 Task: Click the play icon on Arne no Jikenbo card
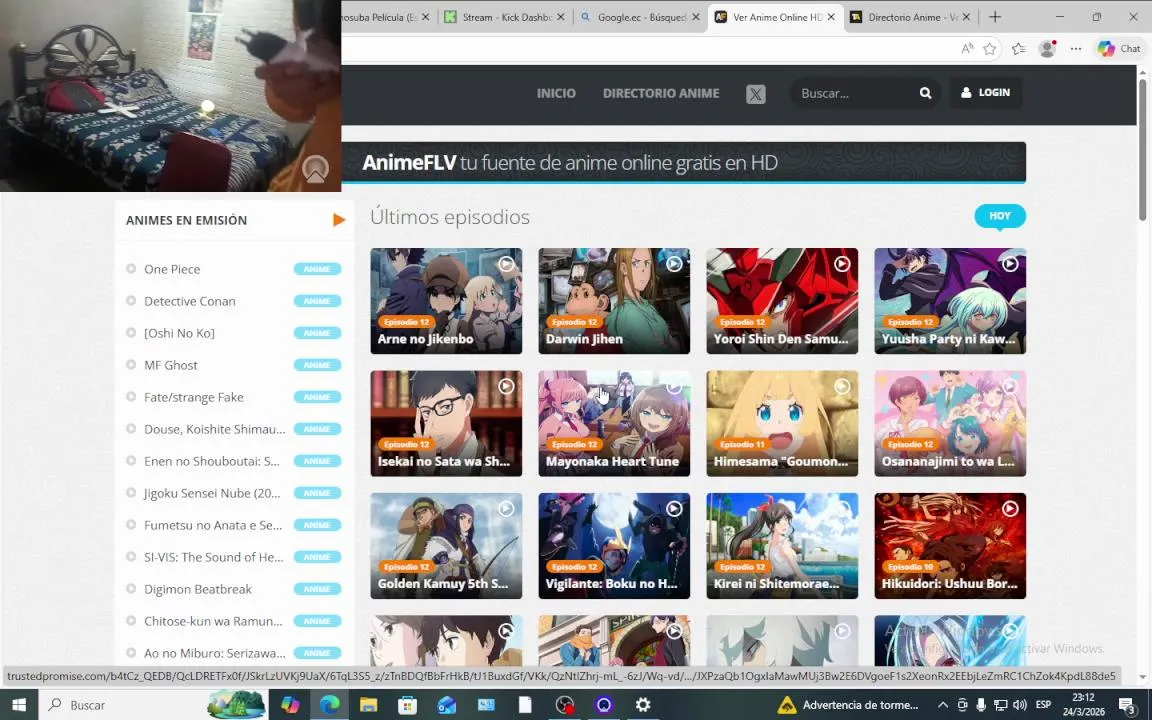(x=506, y=264)
